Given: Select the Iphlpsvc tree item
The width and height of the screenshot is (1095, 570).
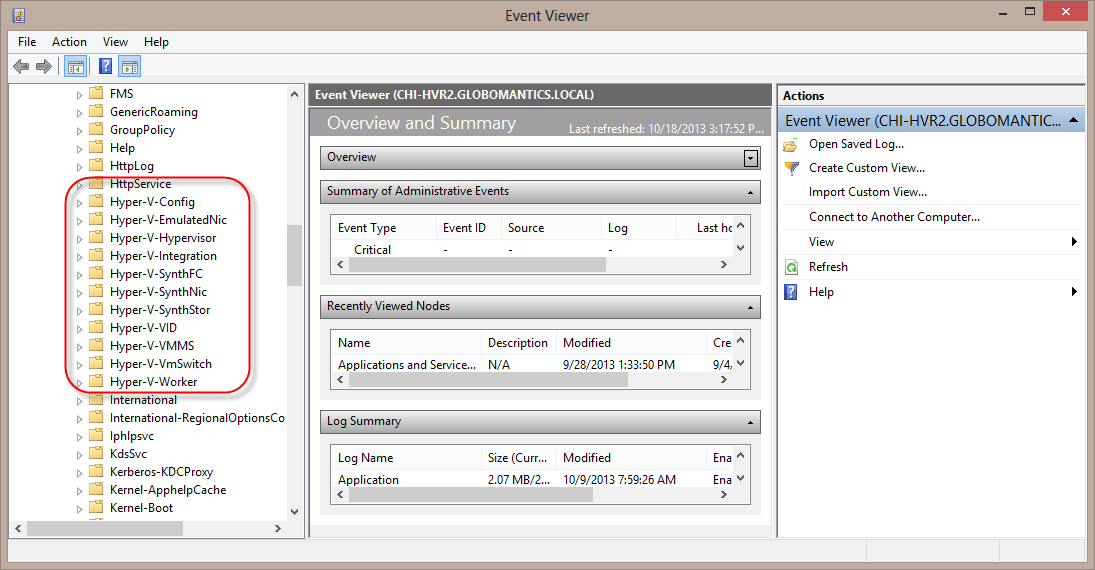Looking at the screenshot, I should pos(132,436).
